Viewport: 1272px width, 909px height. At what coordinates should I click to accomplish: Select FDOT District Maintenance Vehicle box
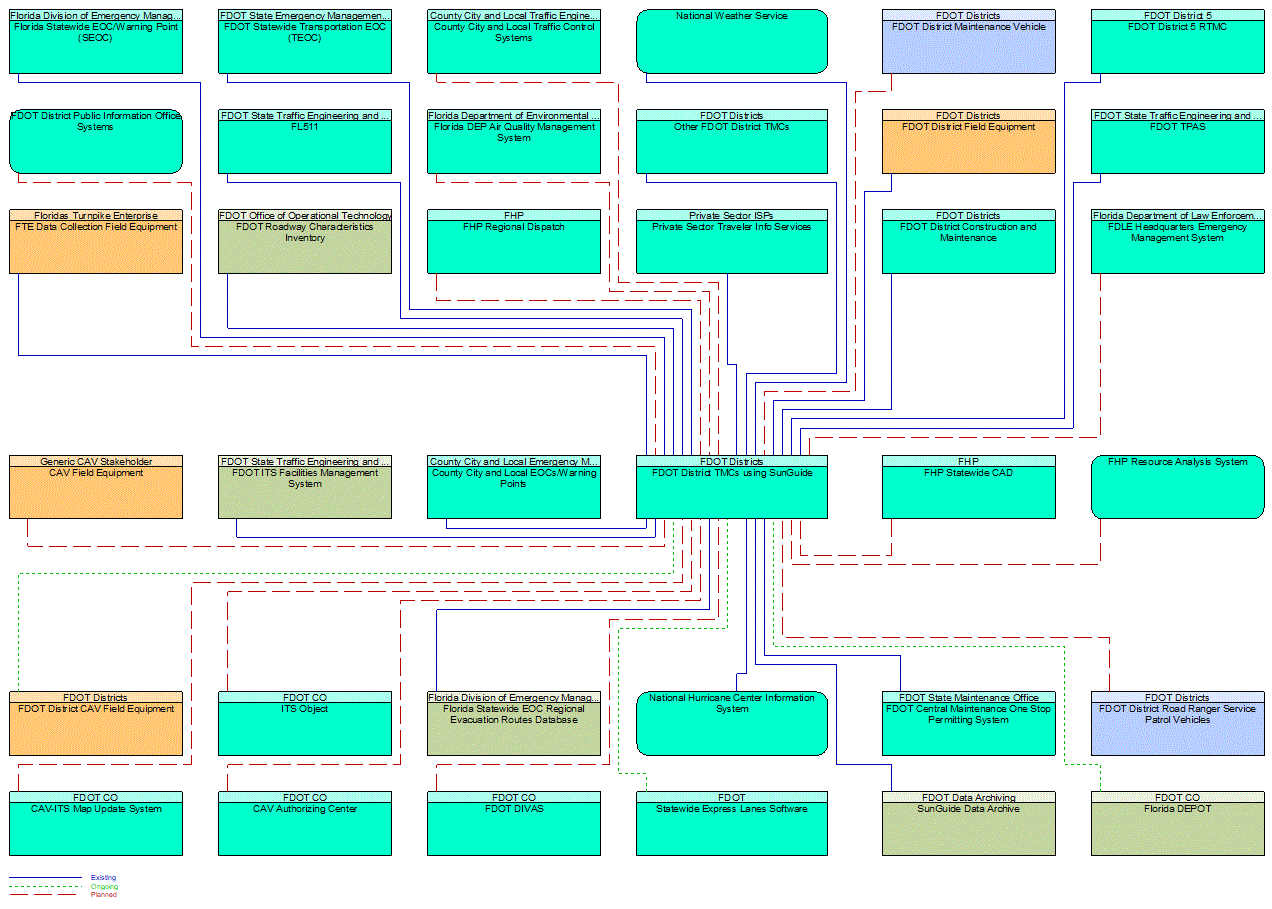coord(968,41)
